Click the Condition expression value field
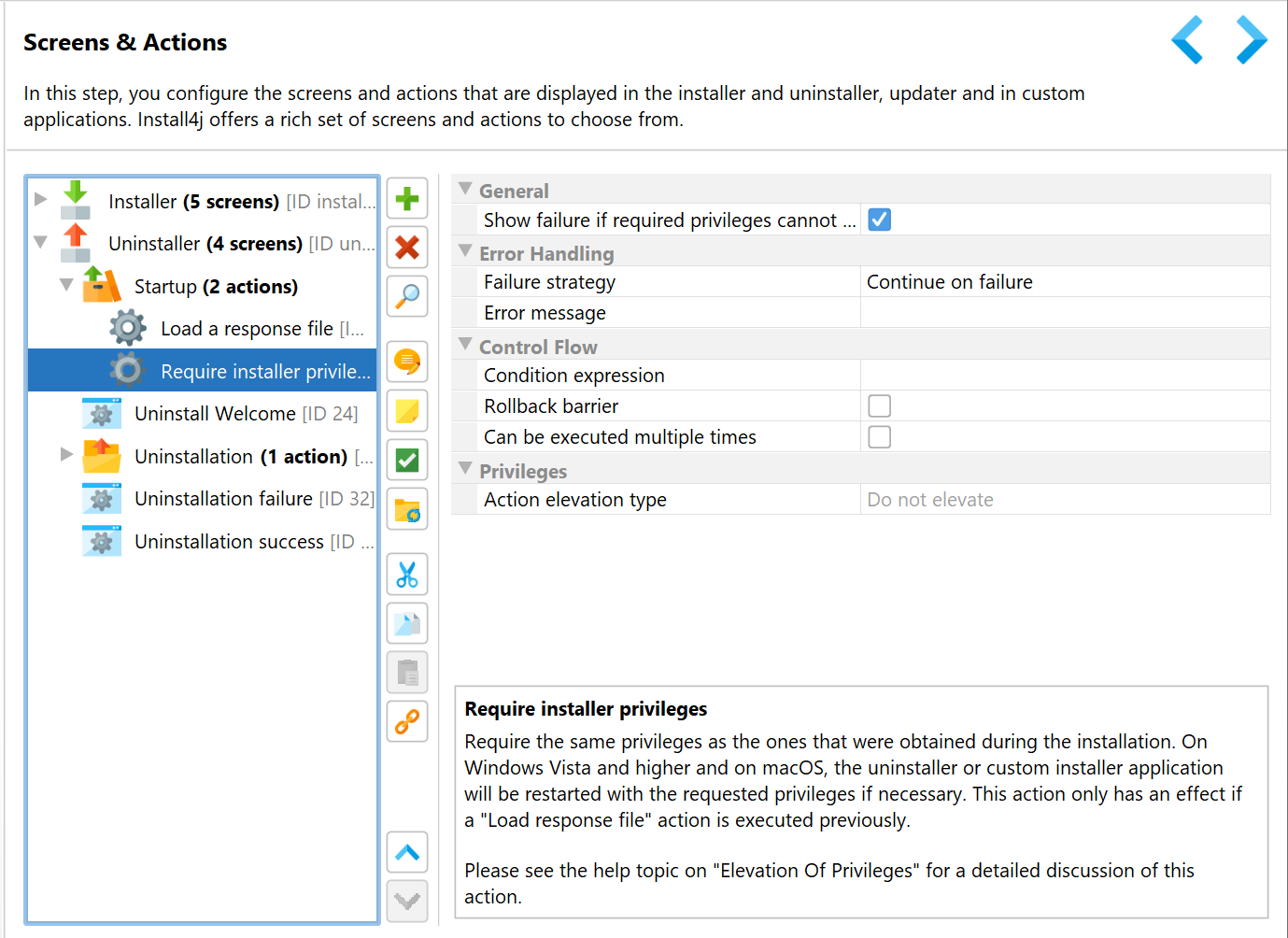 (1065, 376)
